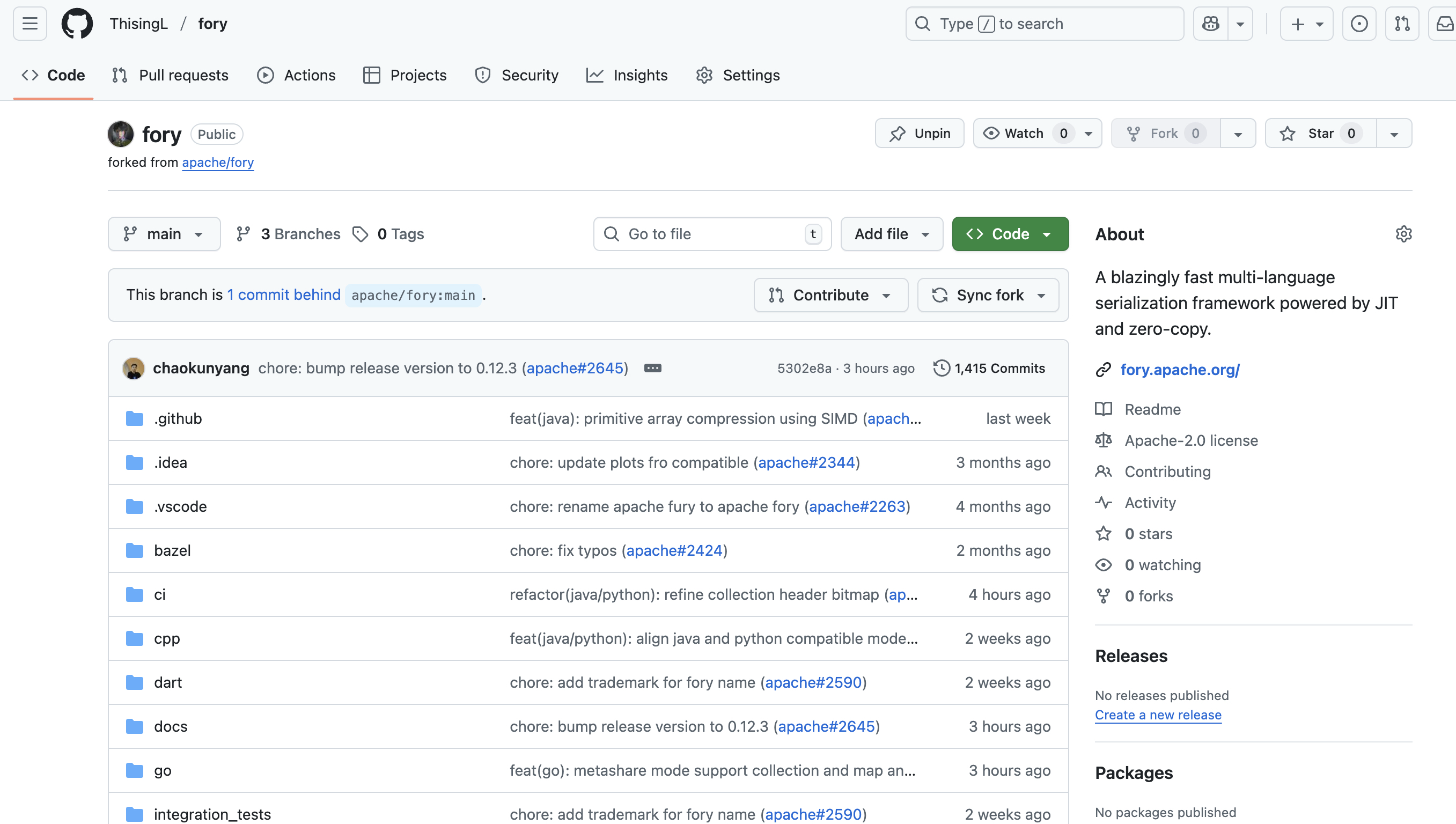Switch to the Actions tab

point(297,75)
